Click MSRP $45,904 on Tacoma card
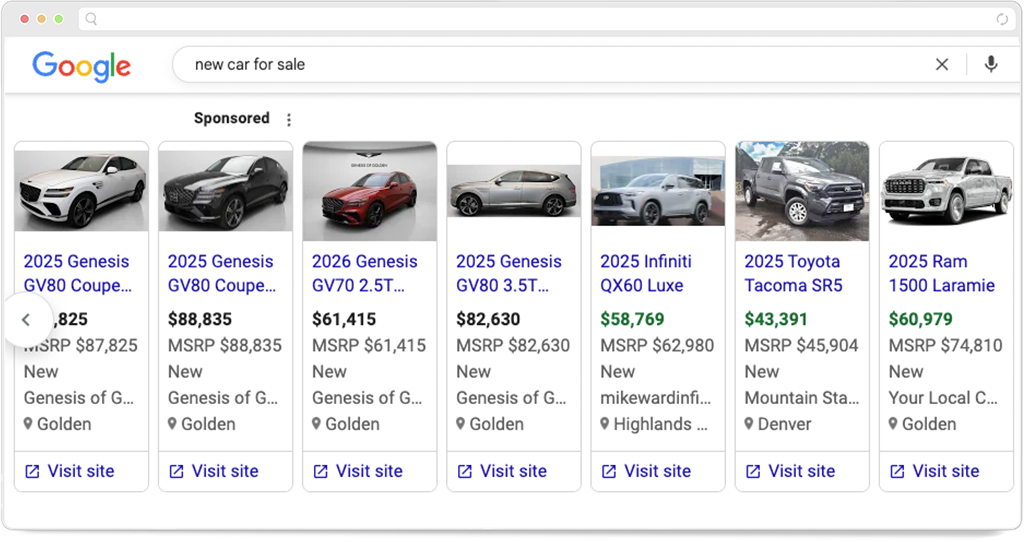The image size is (1024, 542). (x=801, y=345)
